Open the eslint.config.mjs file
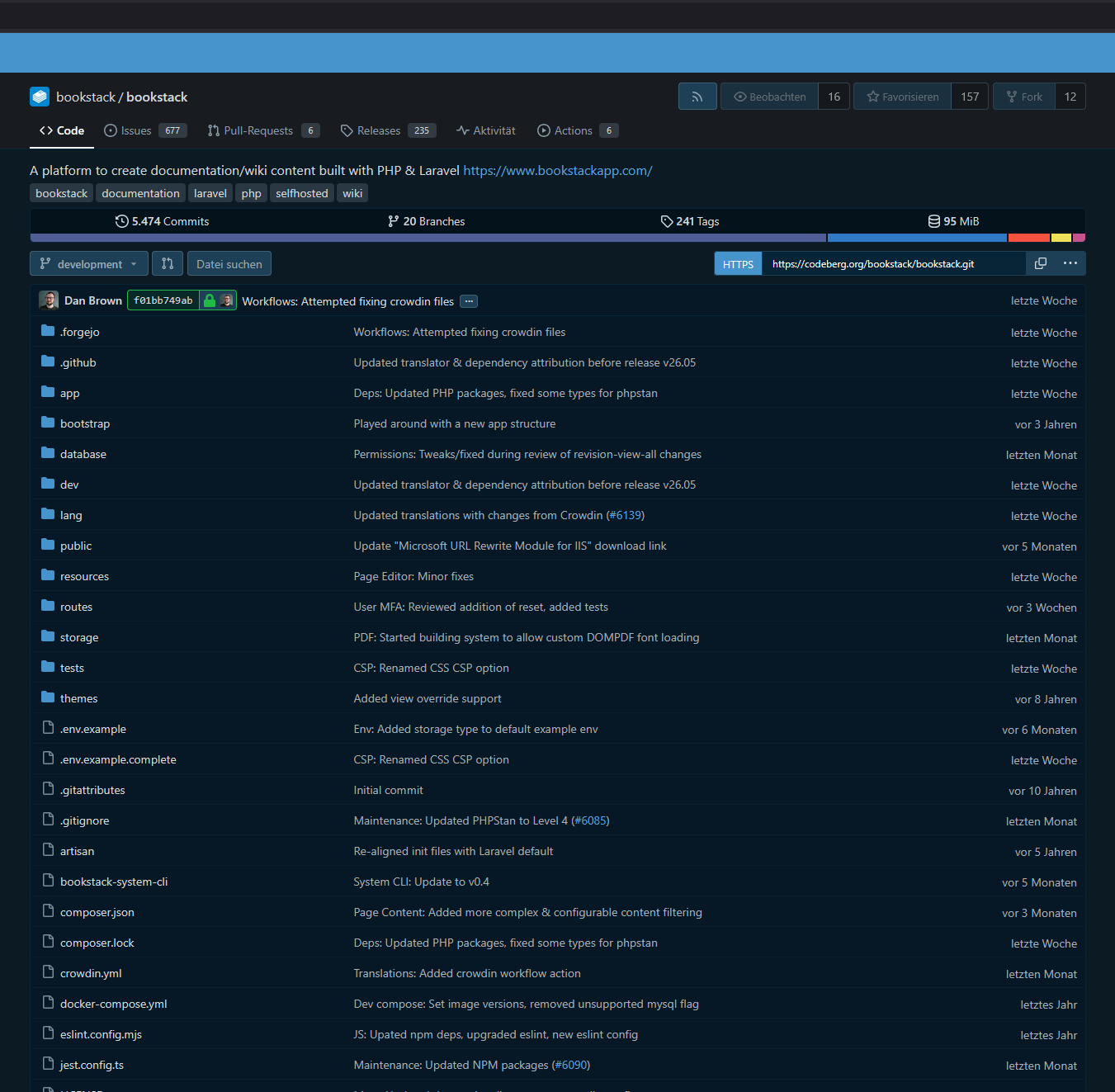1115x1092 pixels. pos(101,1034)
